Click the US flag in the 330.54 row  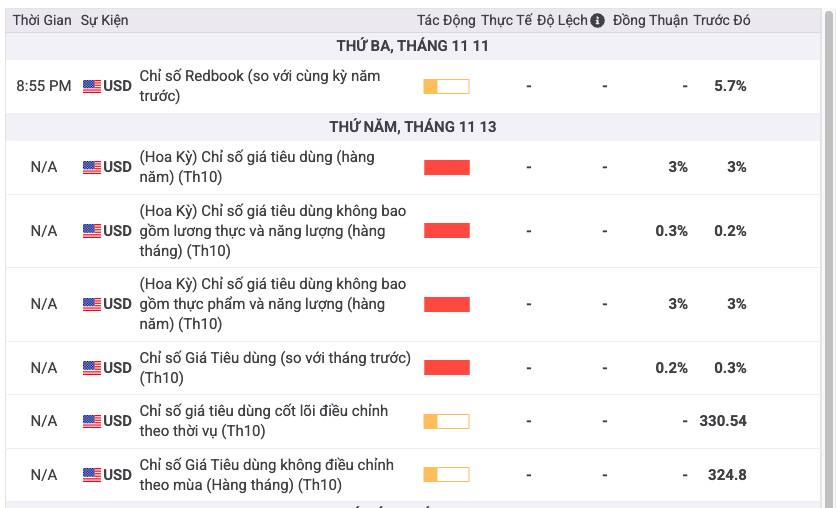coord(92,421)
